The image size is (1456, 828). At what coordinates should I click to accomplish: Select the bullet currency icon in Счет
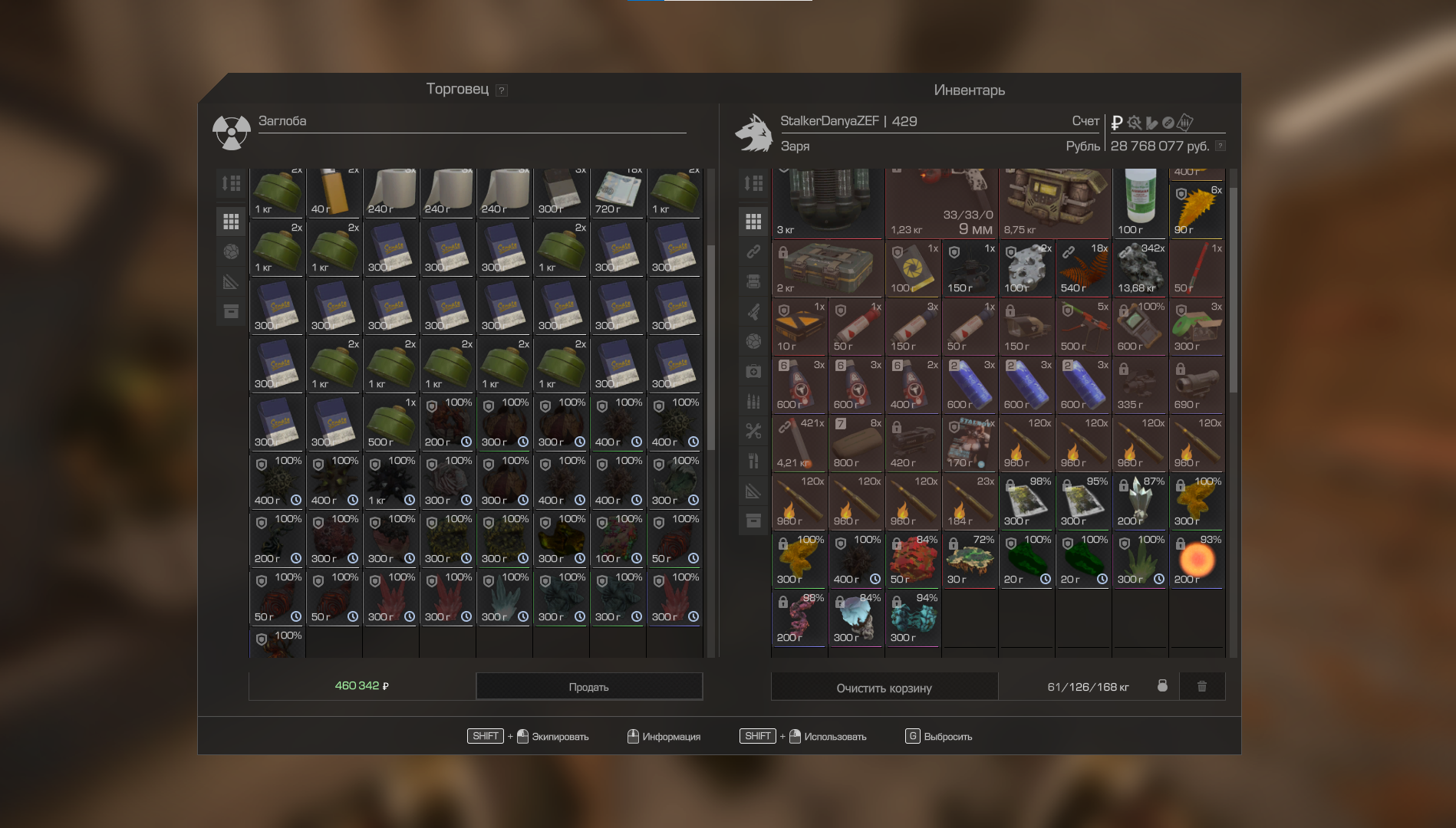tap(1151, 123)
